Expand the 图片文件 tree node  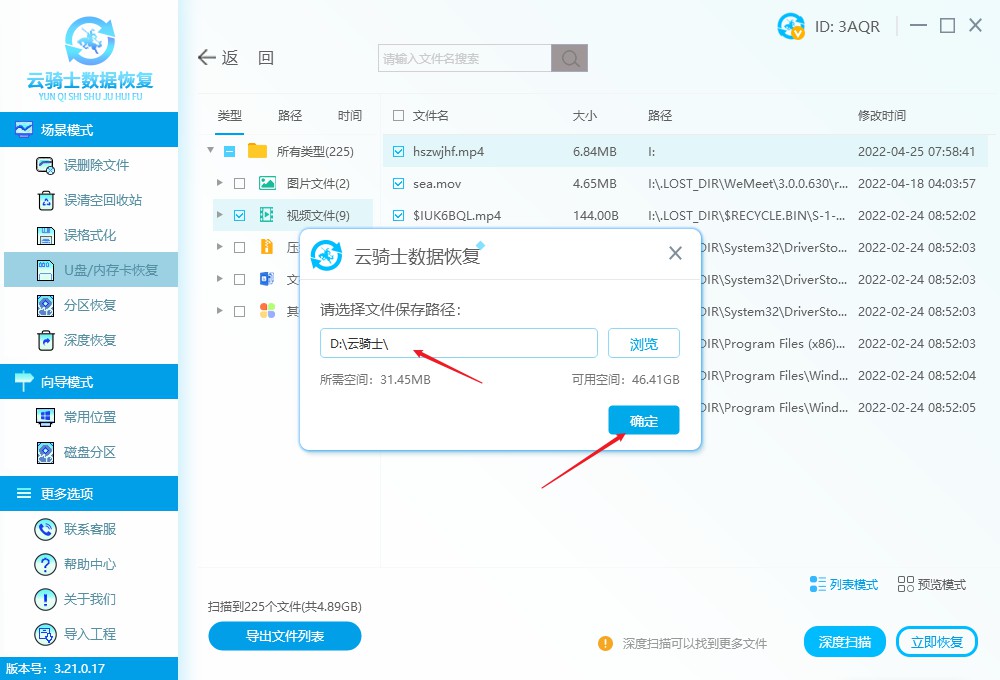tap(219, 183)
